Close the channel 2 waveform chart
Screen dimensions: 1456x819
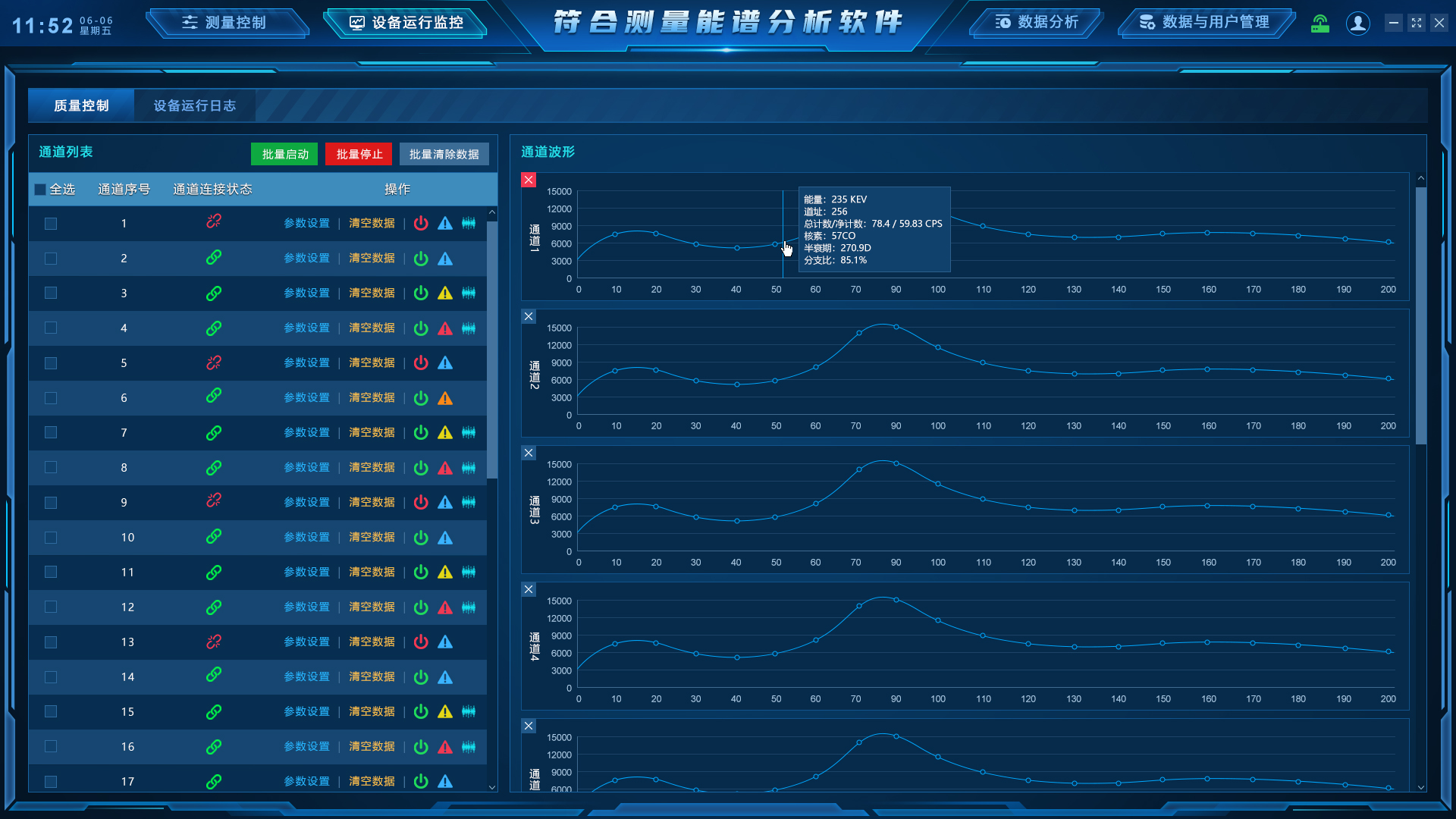tap(529, 316)
